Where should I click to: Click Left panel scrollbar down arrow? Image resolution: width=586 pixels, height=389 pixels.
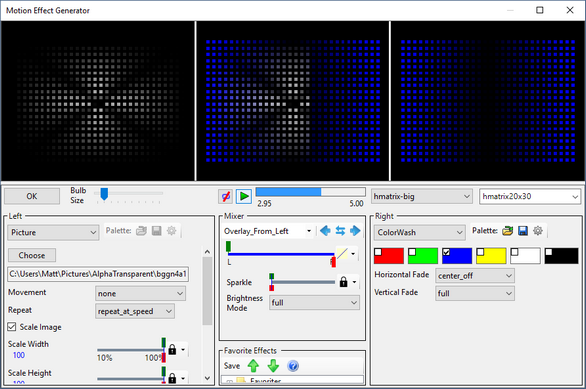pos(207,378)
